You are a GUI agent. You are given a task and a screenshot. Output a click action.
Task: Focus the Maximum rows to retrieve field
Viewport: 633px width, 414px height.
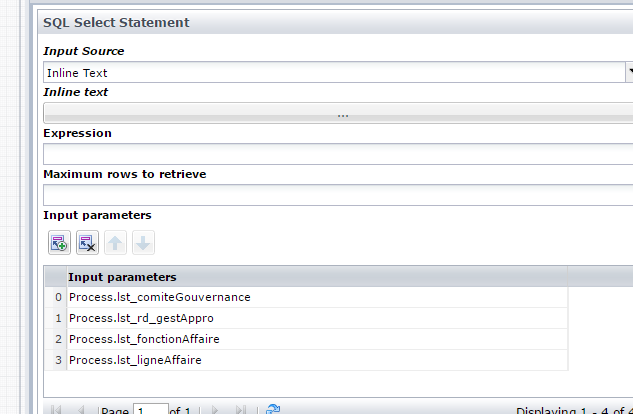pos(338,195)
